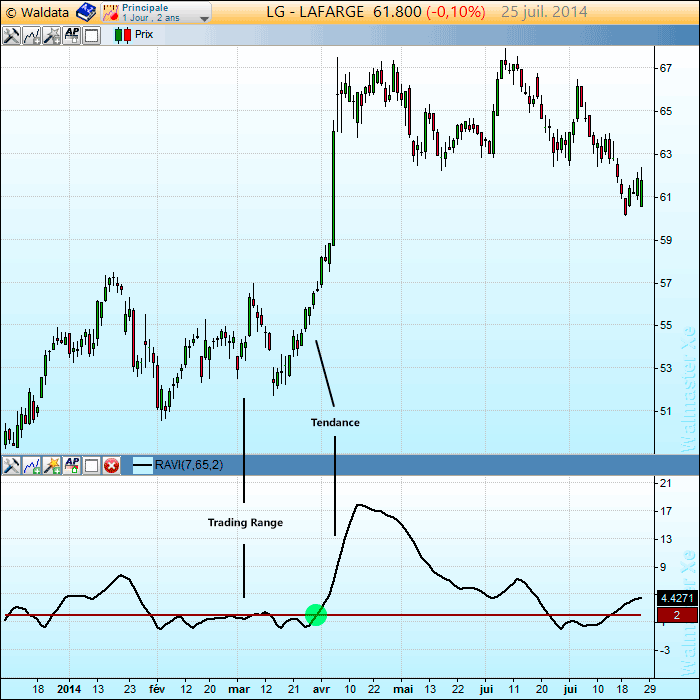Click the 59 price axis label

[x=665, y=240]
